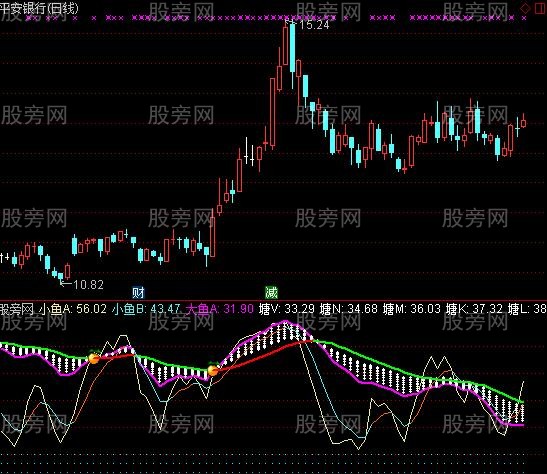The height and width of the screenshot is (474, 547).
Task: Click the red diamond icon at top right
Action: click(x=525, y=8)
